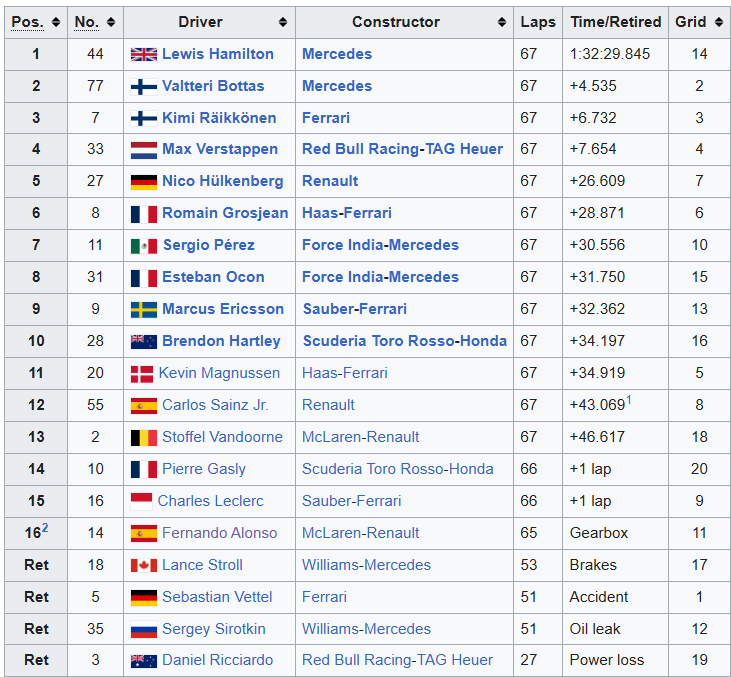Sort table by the Driver column arrows

click(x=283, y=22)
